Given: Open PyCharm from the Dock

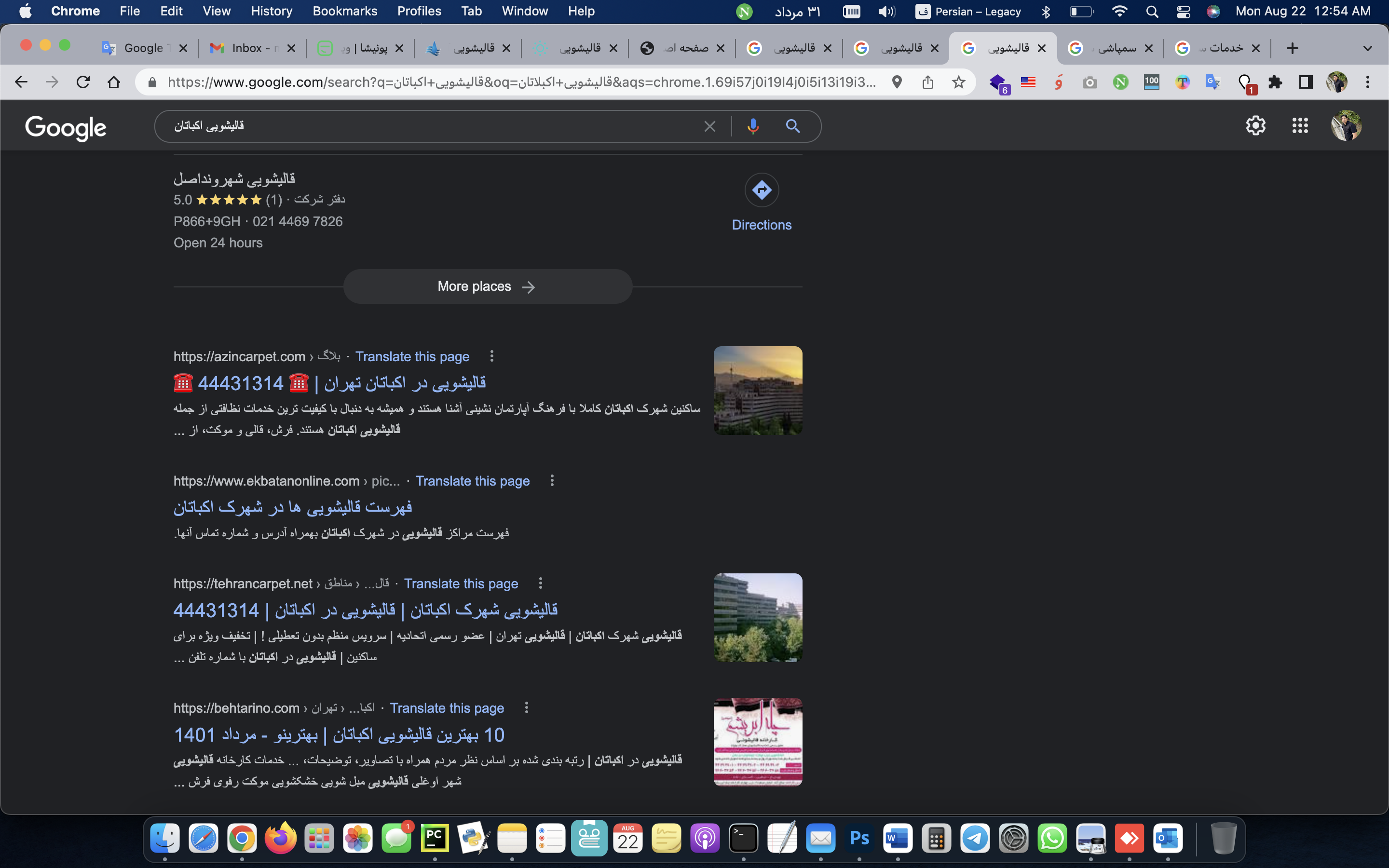Looking at the screenshot, I should click(x=435, y=838).
